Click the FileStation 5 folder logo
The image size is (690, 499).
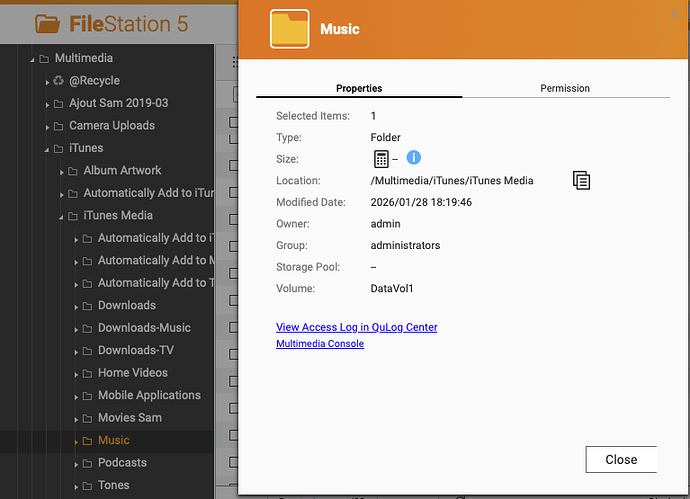tap(47, 24)
